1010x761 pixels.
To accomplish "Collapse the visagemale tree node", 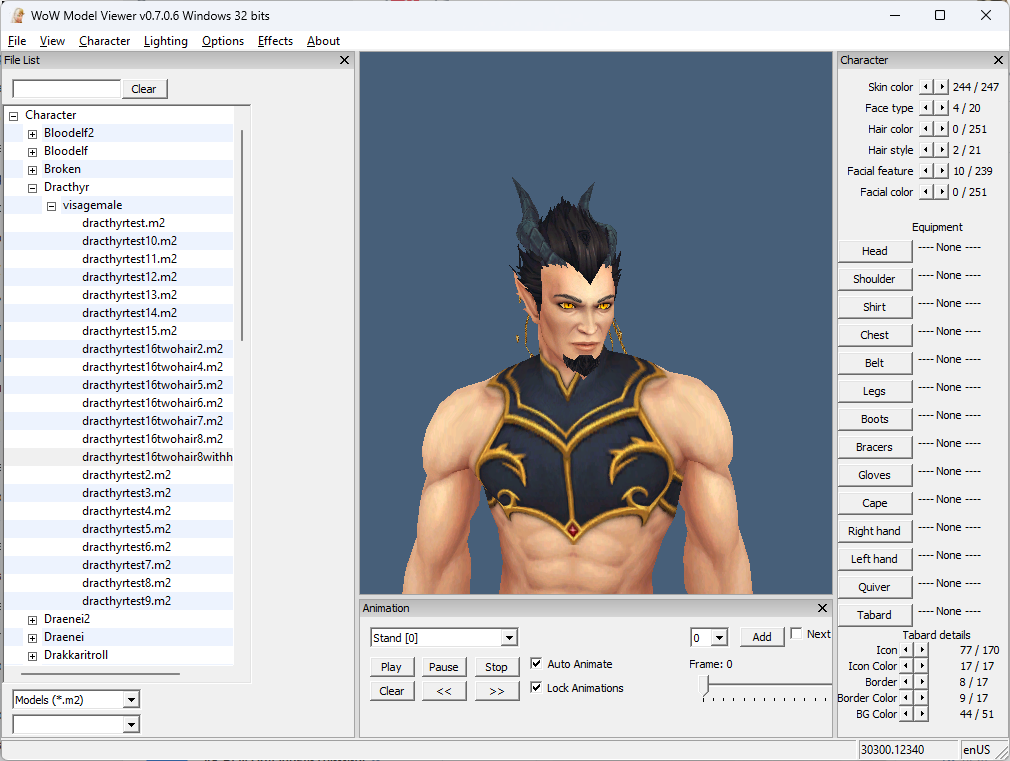I will coord(52,206).
